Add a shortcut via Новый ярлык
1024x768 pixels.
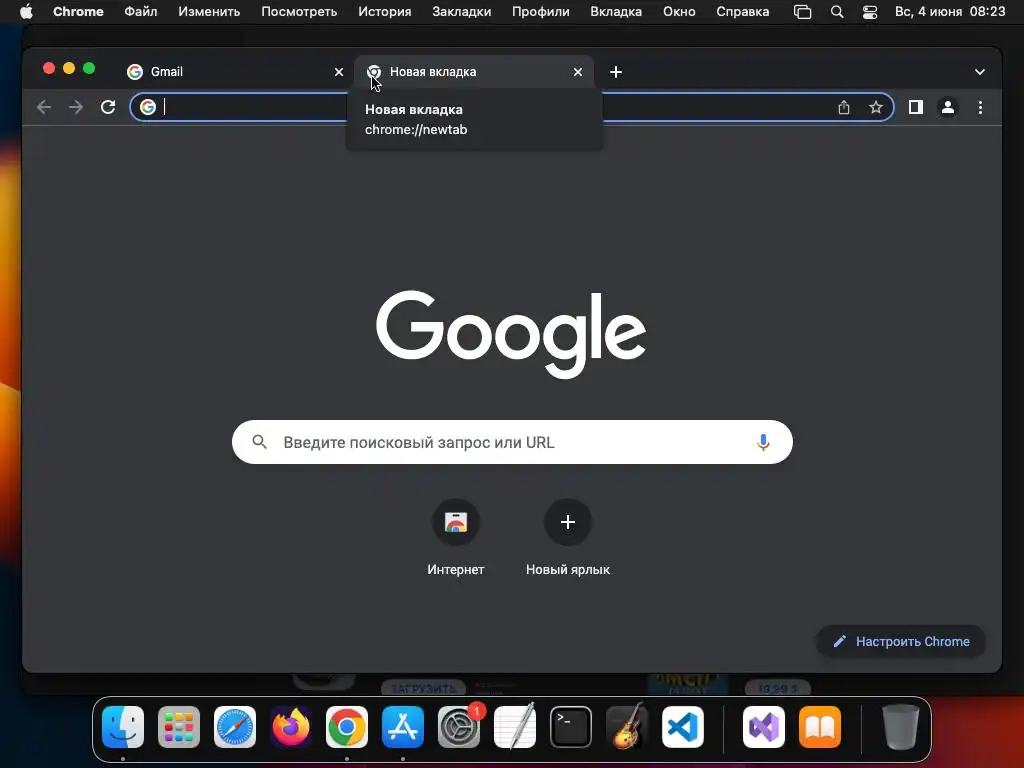pos(568,538)
